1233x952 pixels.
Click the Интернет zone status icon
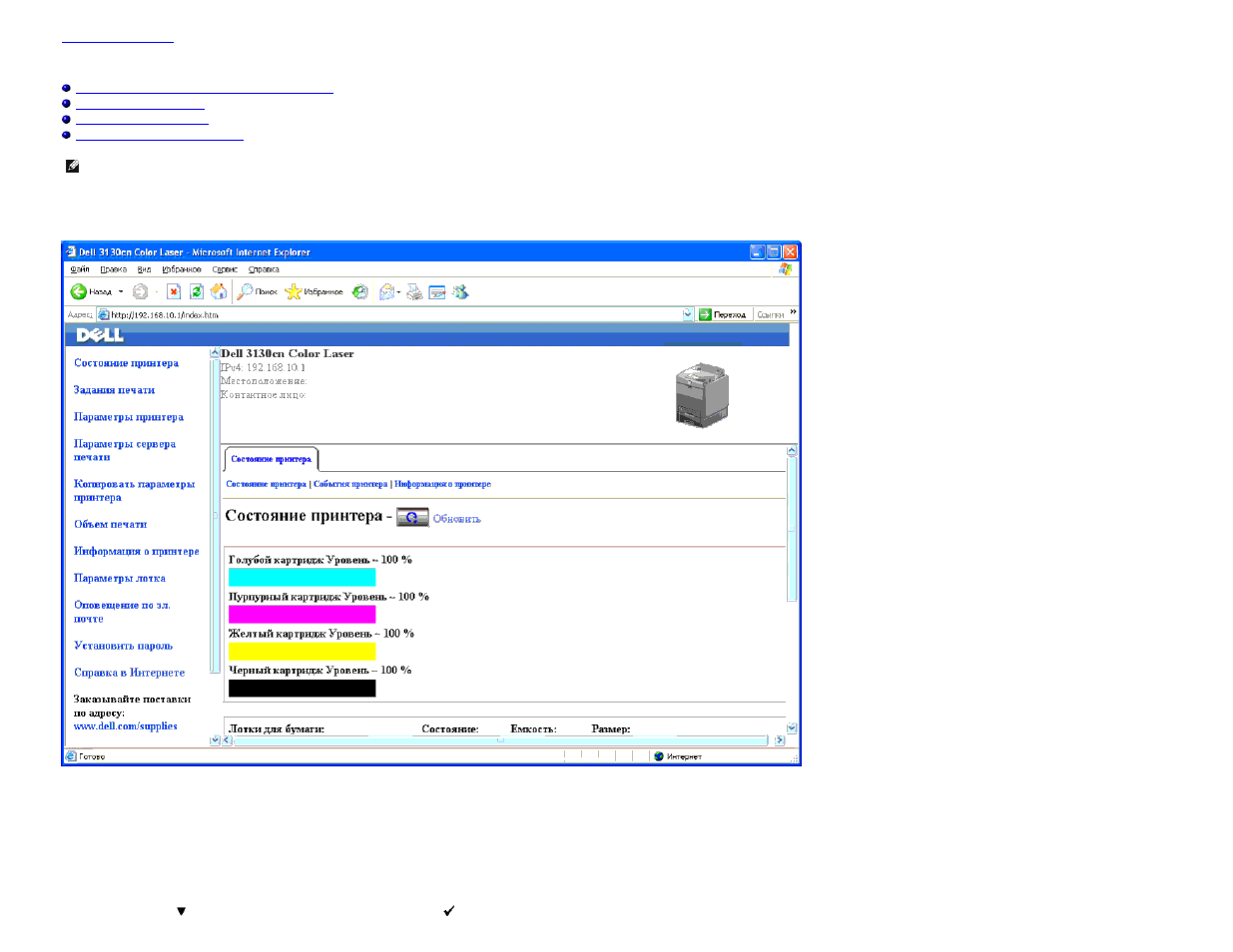pos(659,756)
